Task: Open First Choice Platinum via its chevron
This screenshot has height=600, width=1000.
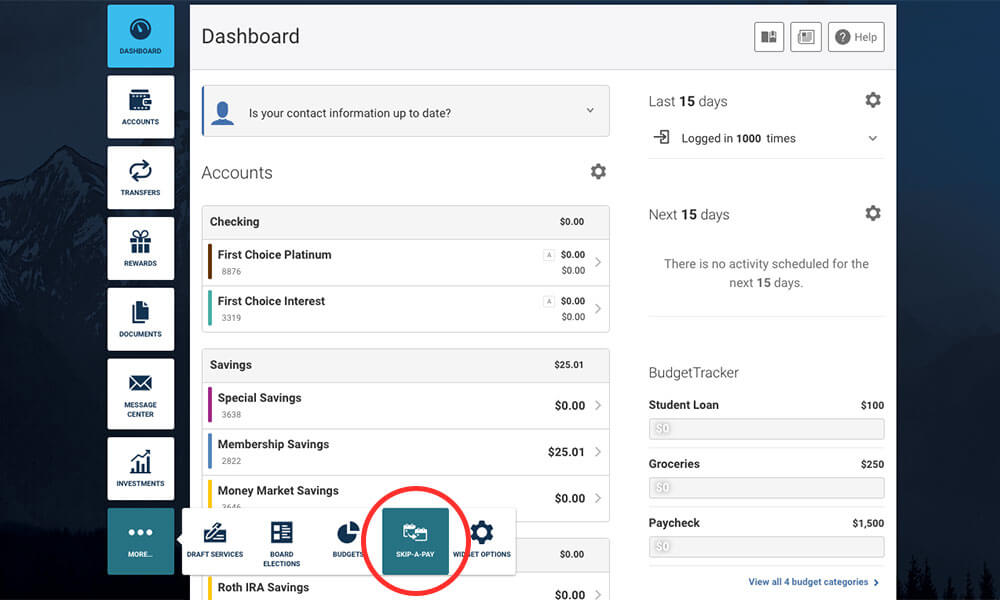Action: pos(598,262)
